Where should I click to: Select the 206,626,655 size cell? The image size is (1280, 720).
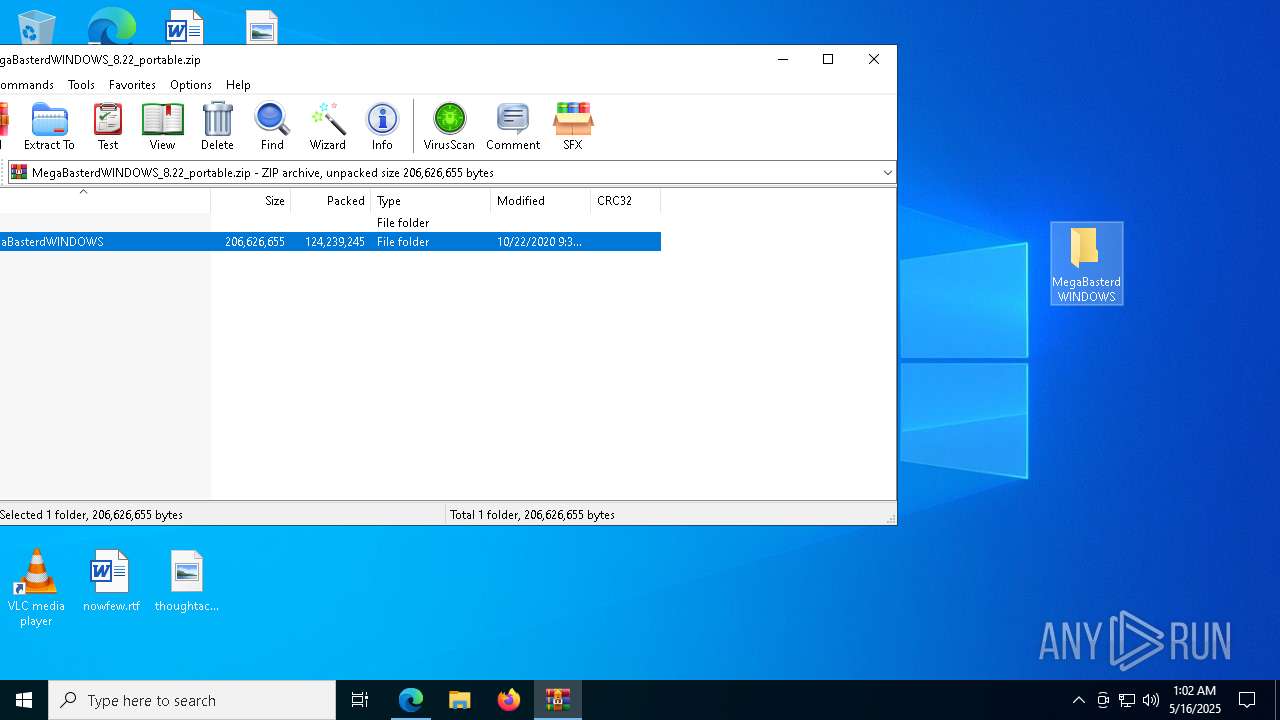click(254, 242)
